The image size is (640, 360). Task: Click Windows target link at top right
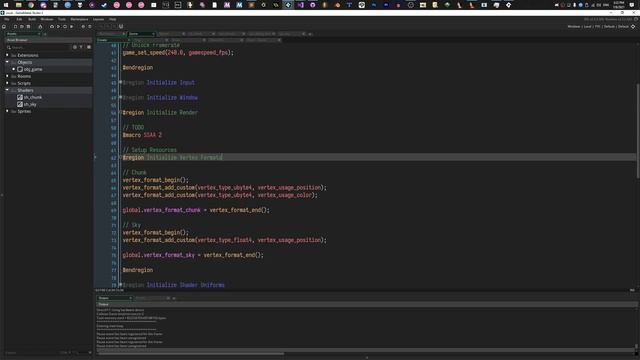[x=573, y=27]
